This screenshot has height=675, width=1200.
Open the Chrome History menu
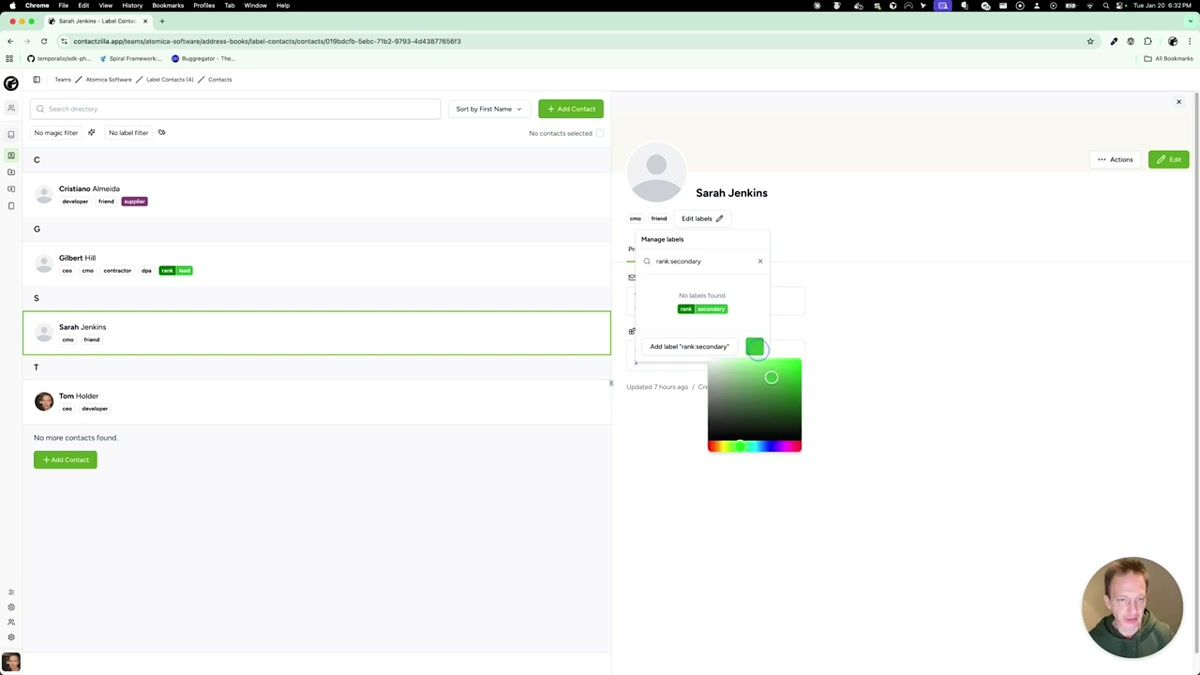click(x=131, y=5)
